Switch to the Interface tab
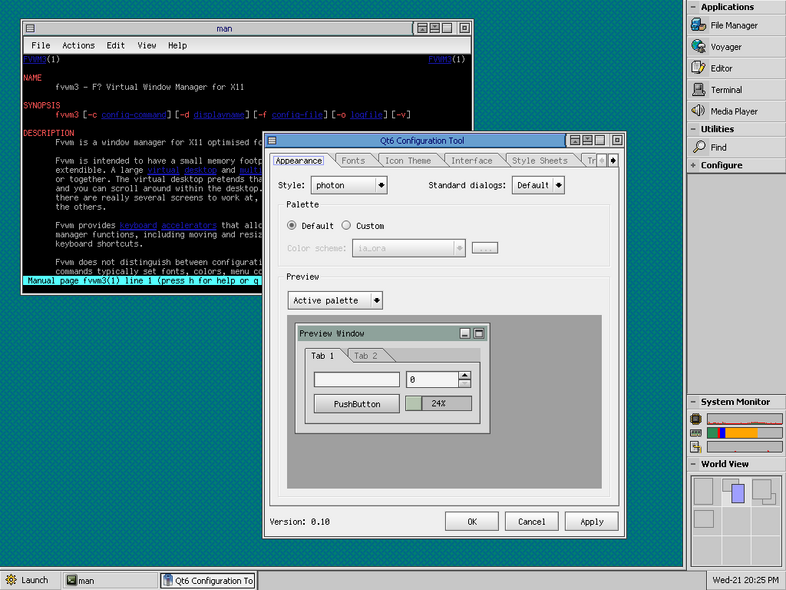 click(x=472, y=160)
